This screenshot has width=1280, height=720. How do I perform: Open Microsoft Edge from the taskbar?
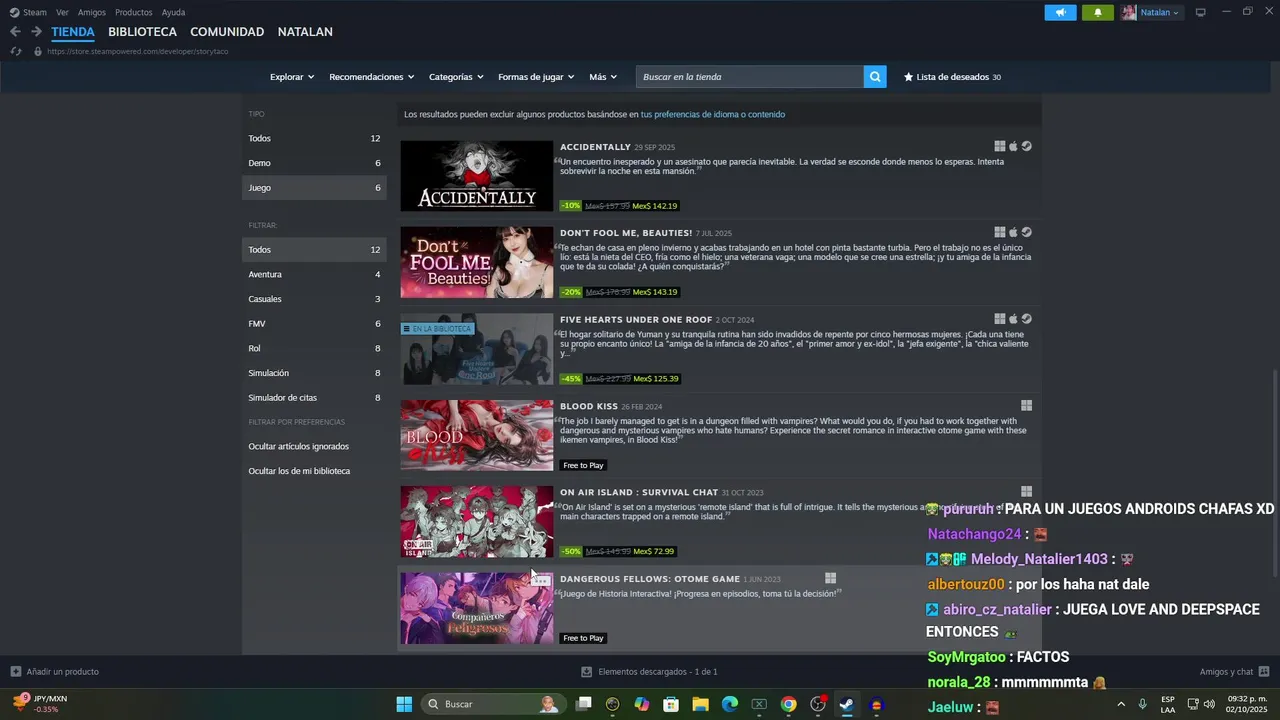point(730,704)
